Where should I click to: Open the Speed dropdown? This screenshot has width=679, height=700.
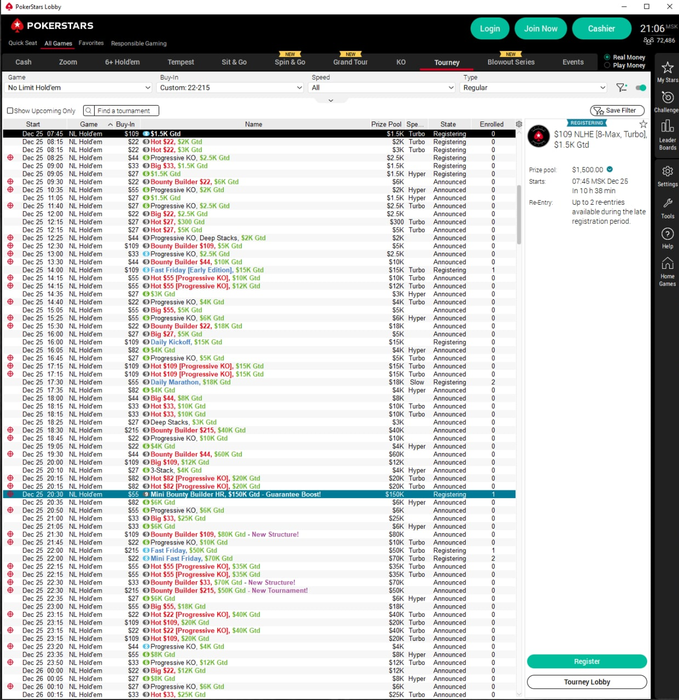click(x=382, y=88)
